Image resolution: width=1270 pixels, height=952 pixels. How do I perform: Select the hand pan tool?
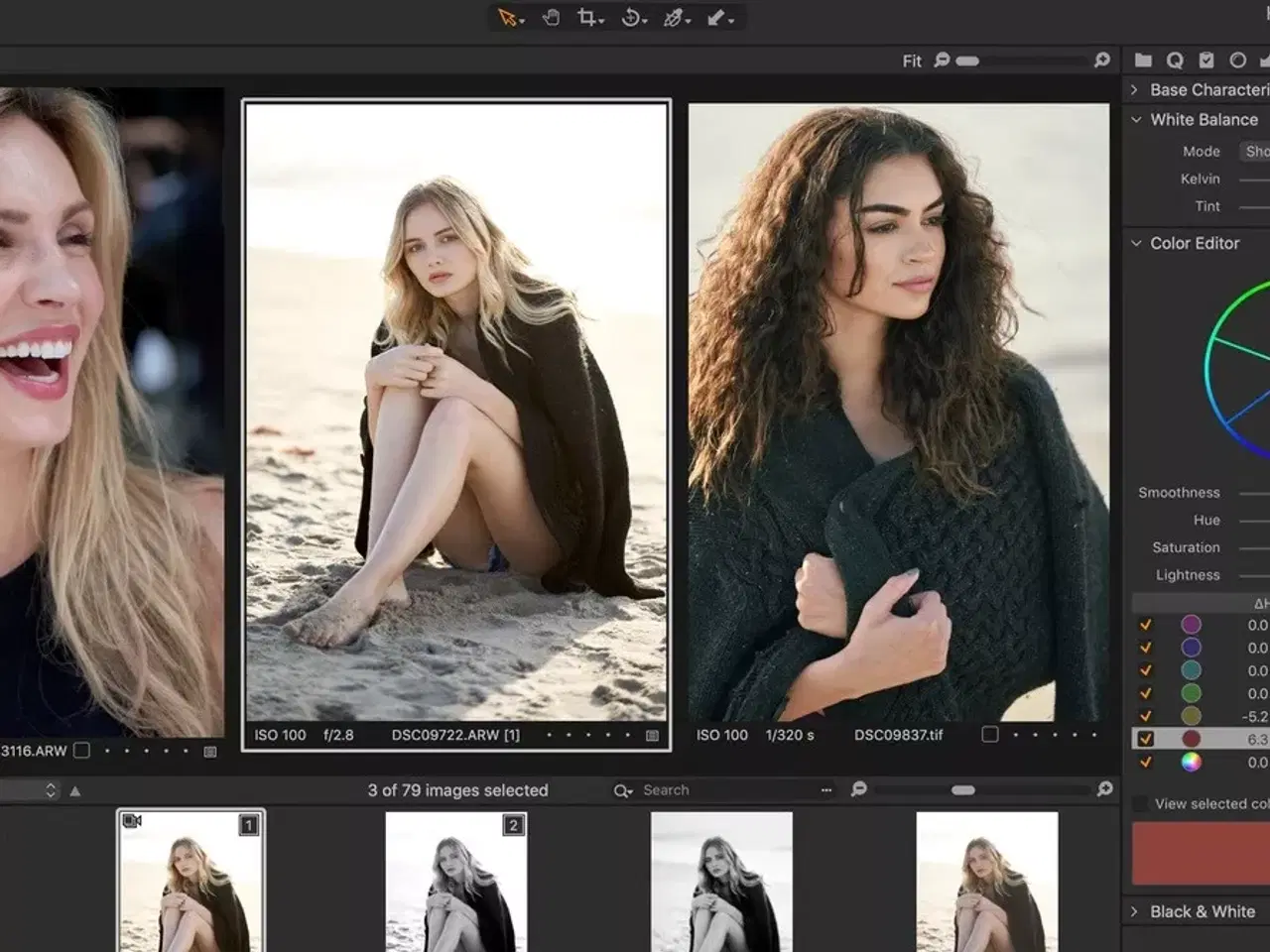pyautogui.click(x=551, y=18)
